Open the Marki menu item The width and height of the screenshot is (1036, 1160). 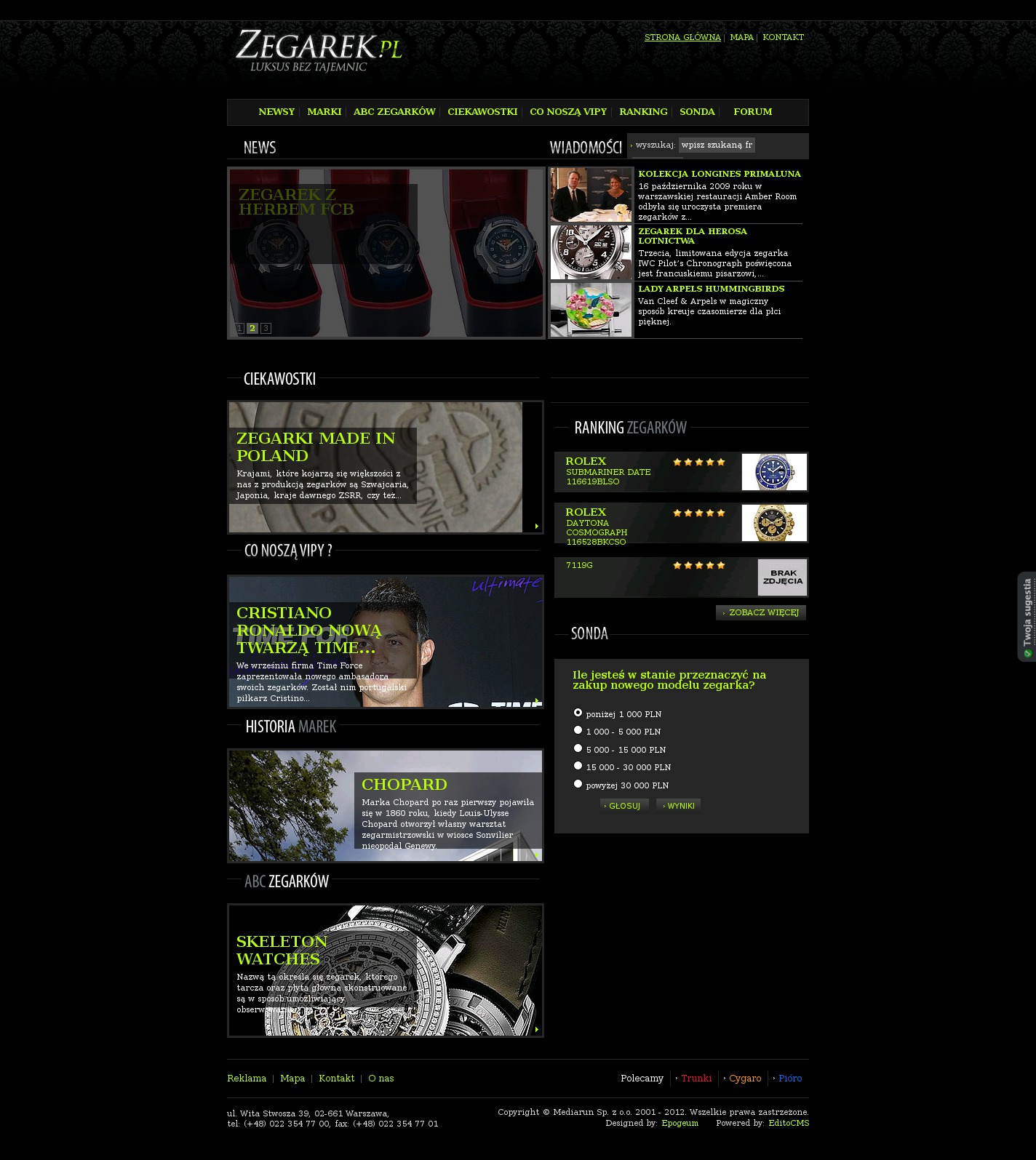point(324,112)
